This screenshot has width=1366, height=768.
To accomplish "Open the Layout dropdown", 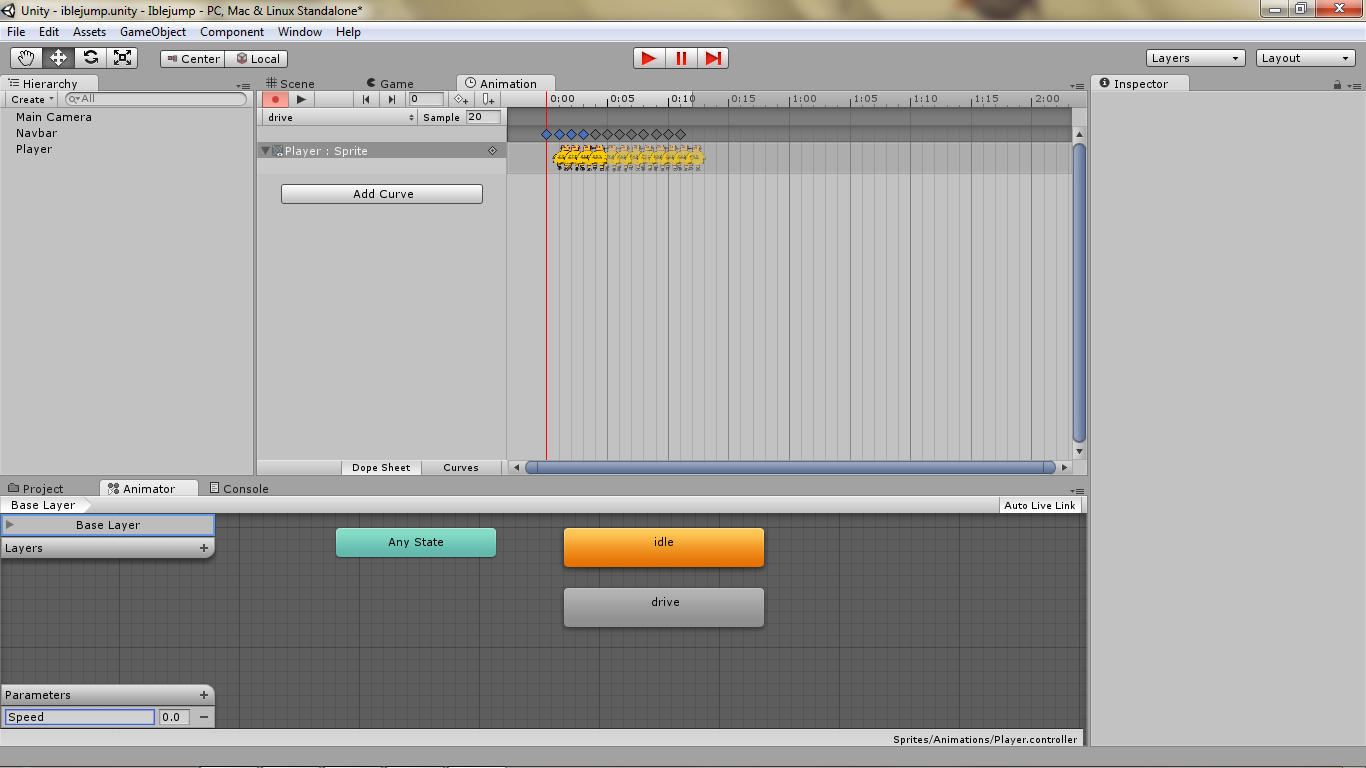I will pos(1306,58).
